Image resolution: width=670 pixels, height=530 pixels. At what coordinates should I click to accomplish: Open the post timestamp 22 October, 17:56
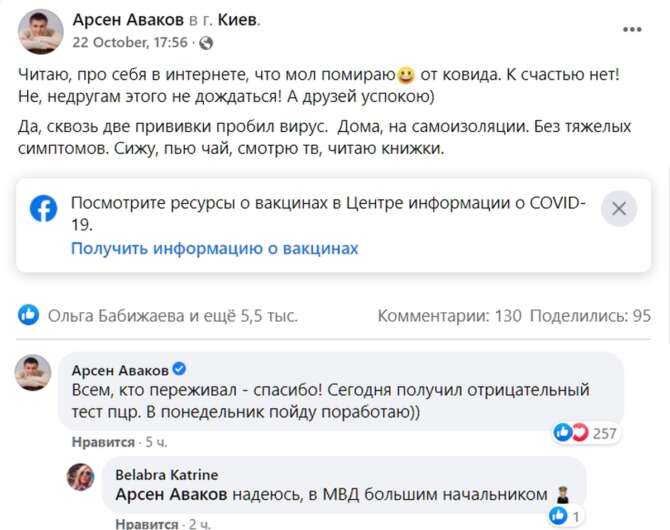click(130, 43)
